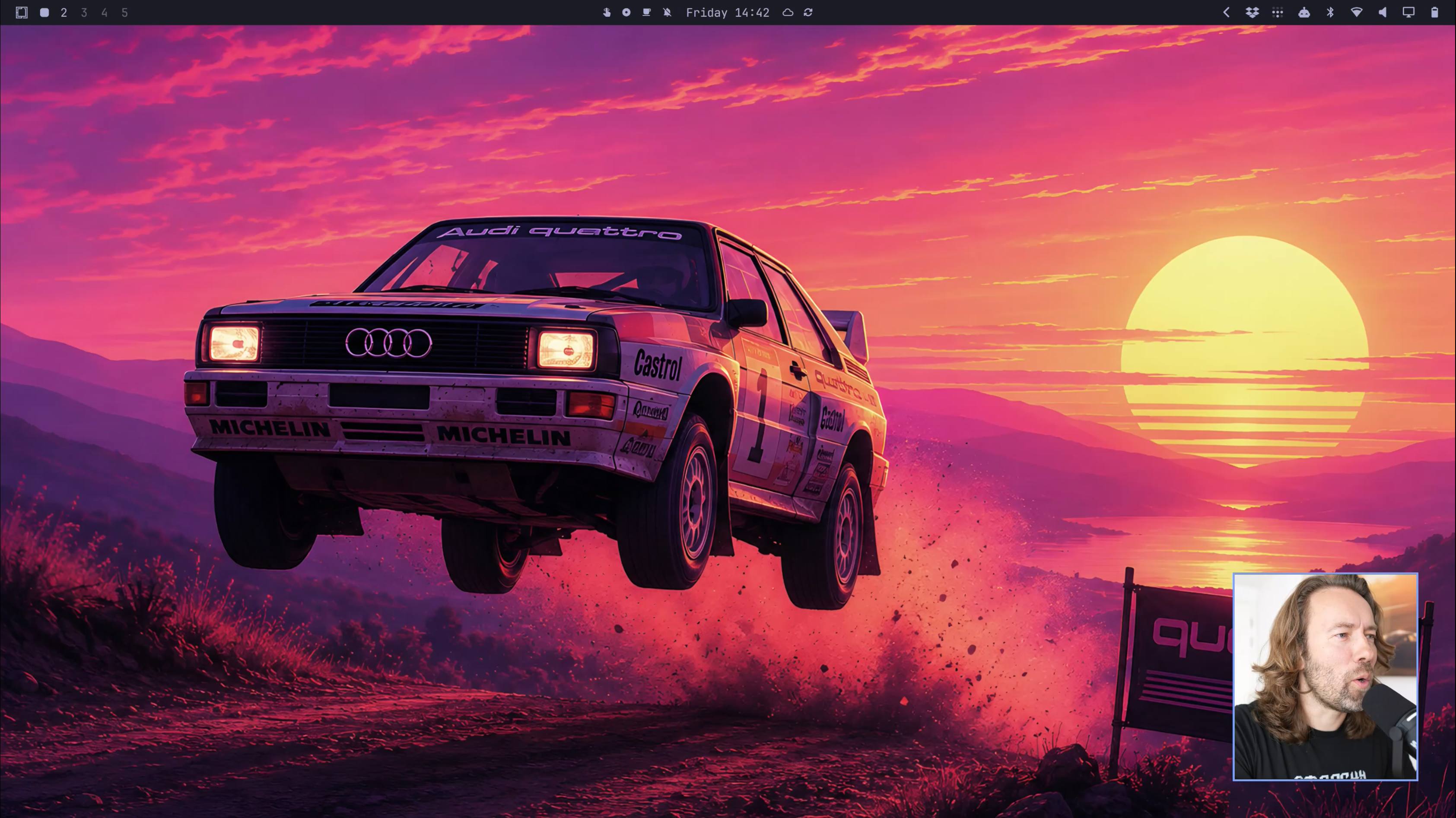This screenshot has height=818, width=1456.
Task: Open the volume speaker control
Action: coord(1383,13)
